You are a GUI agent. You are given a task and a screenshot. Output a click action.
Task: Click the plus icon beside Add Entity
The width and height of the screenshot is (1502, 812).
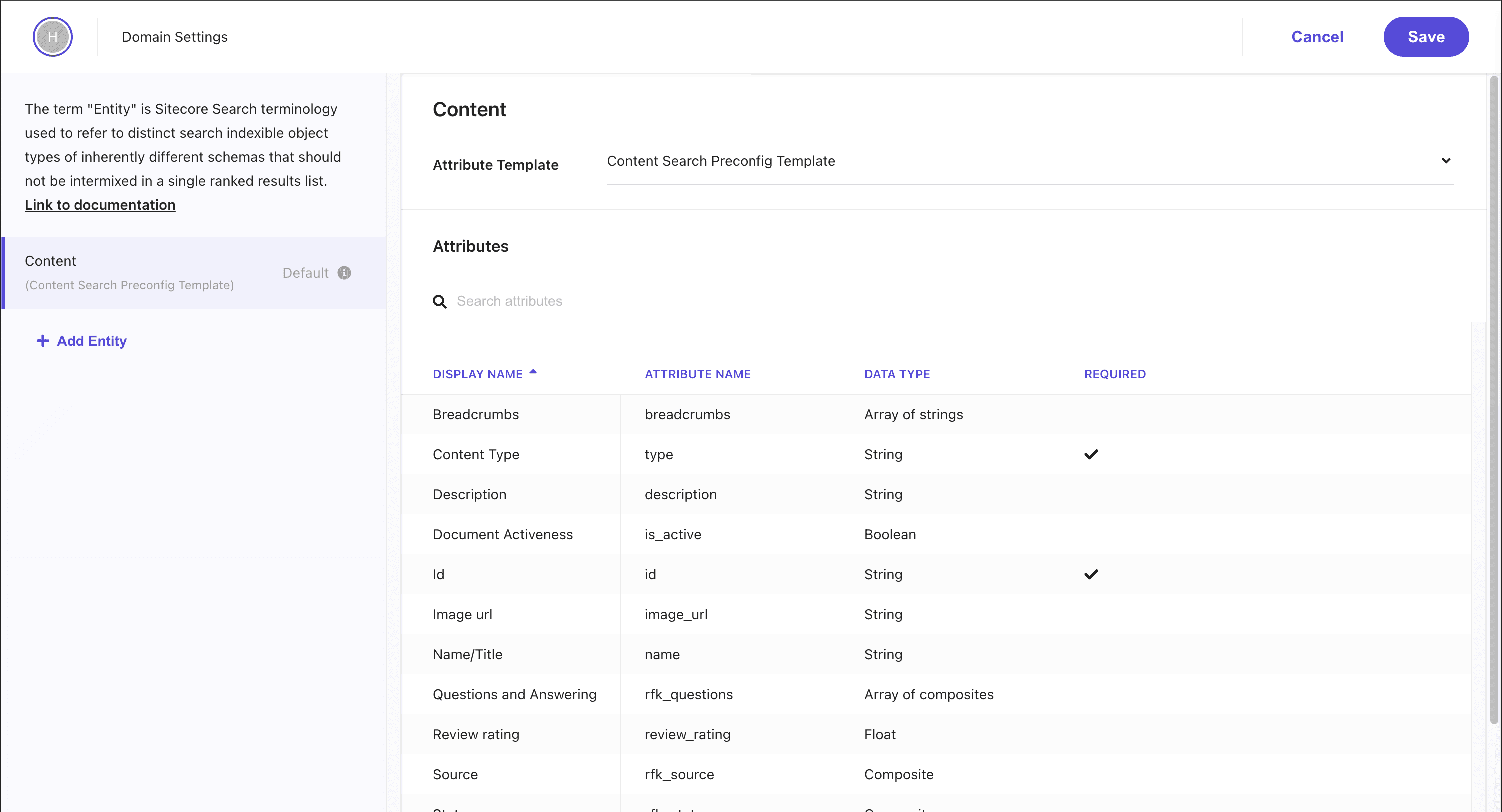[x=42, y=341]
